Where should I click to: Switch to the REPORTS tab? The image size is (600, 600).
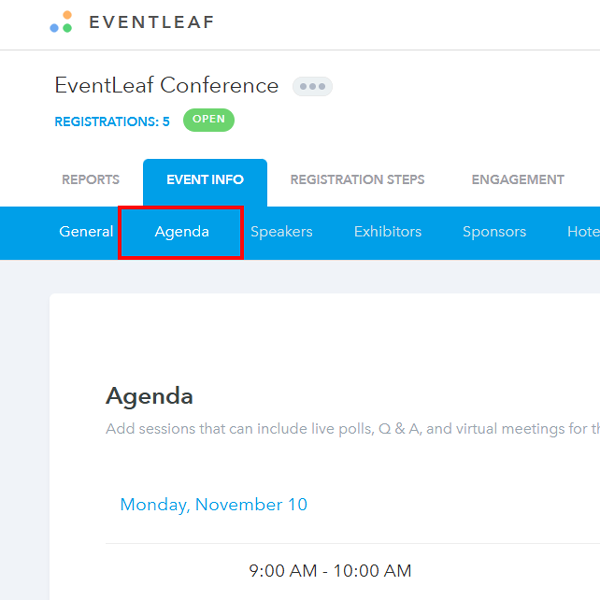pos(91,180)
